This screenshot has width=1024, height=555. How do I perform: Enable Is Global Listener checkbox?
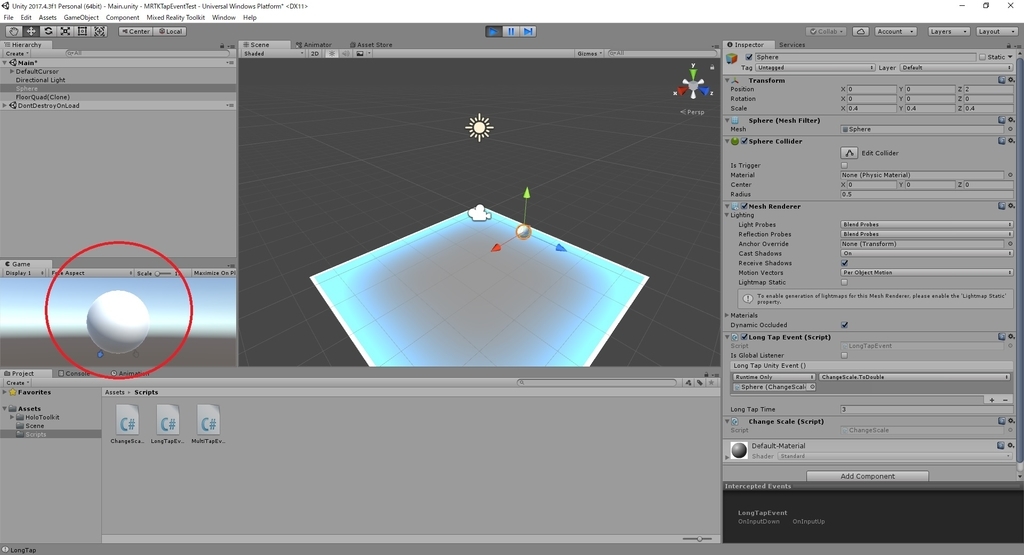[x=844, y=355]
